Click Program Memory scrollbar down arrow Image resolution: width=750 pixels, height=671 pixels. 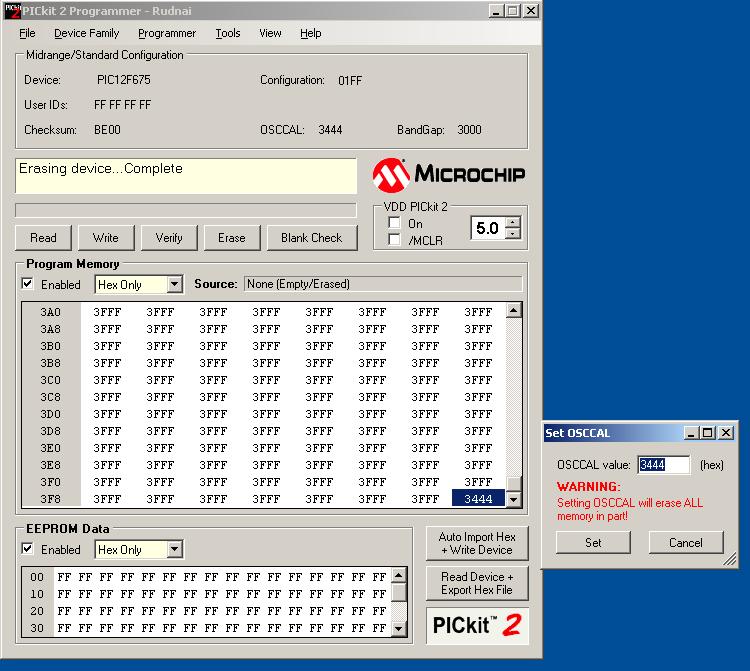pos(514,499)
